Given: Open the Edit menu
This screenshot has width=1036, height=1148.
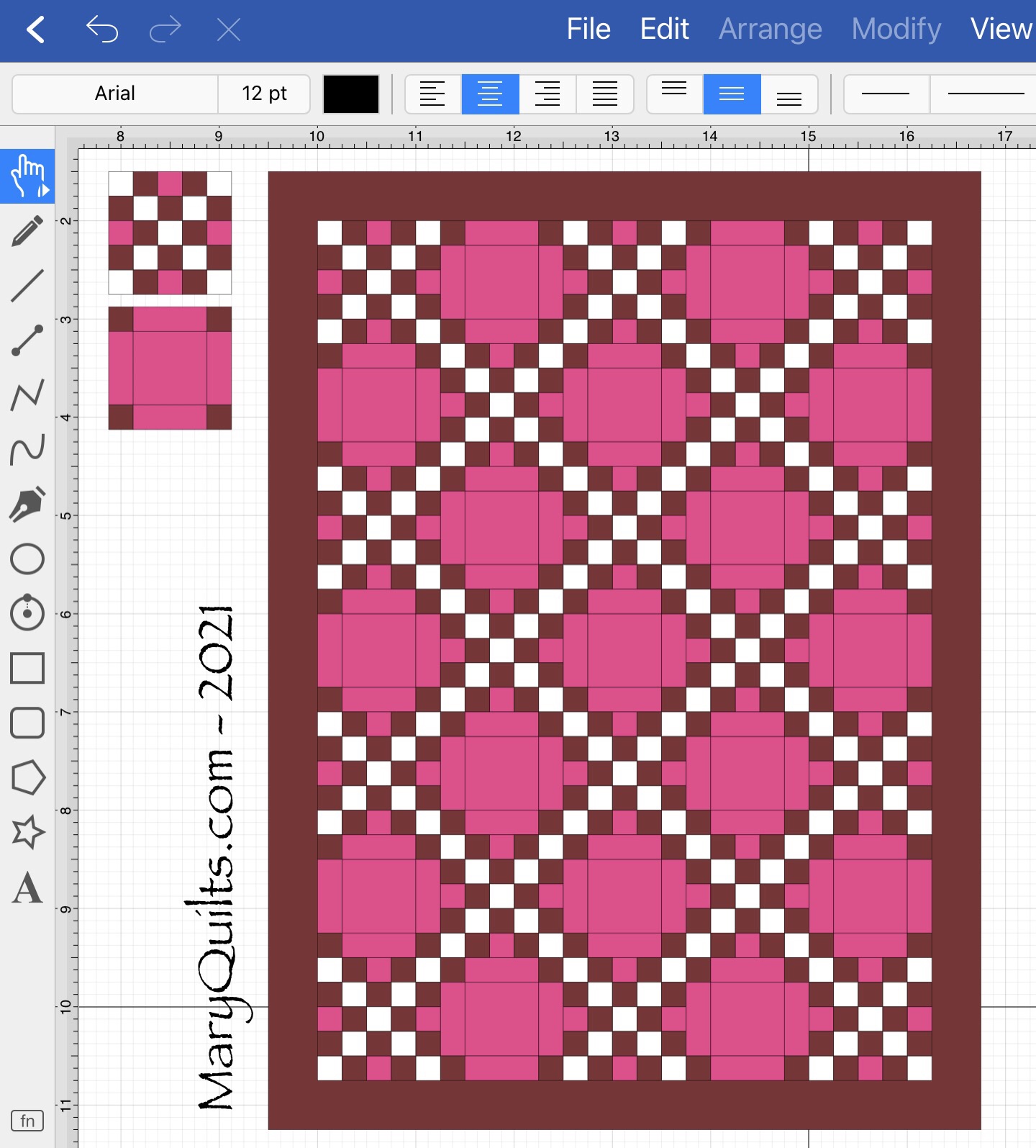Looking at the screenshot, I should click(x=664, y=30).
